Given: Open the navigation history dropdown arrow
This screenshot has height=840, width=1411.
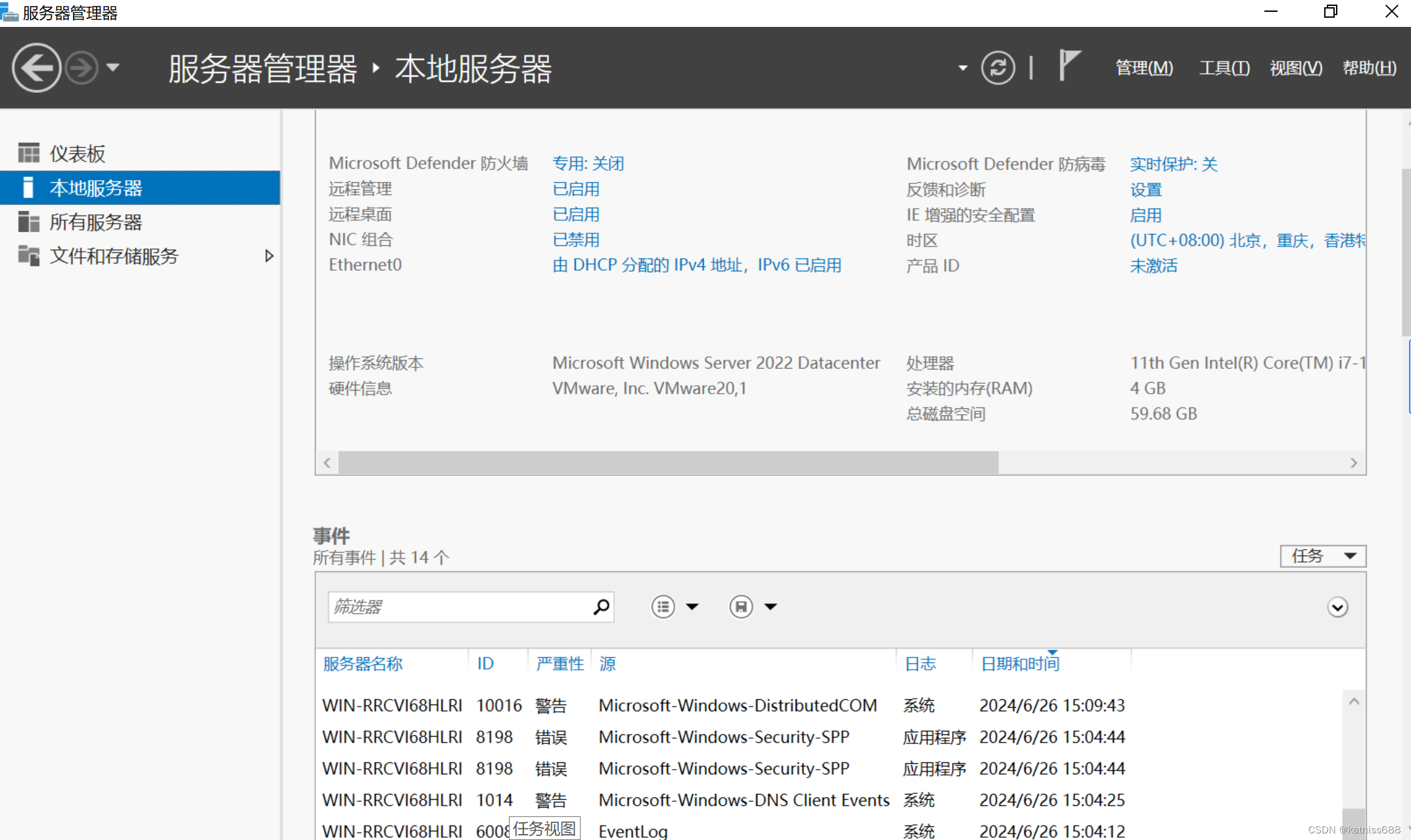Looking at the screenshot, I should click(x=113, y=67).
